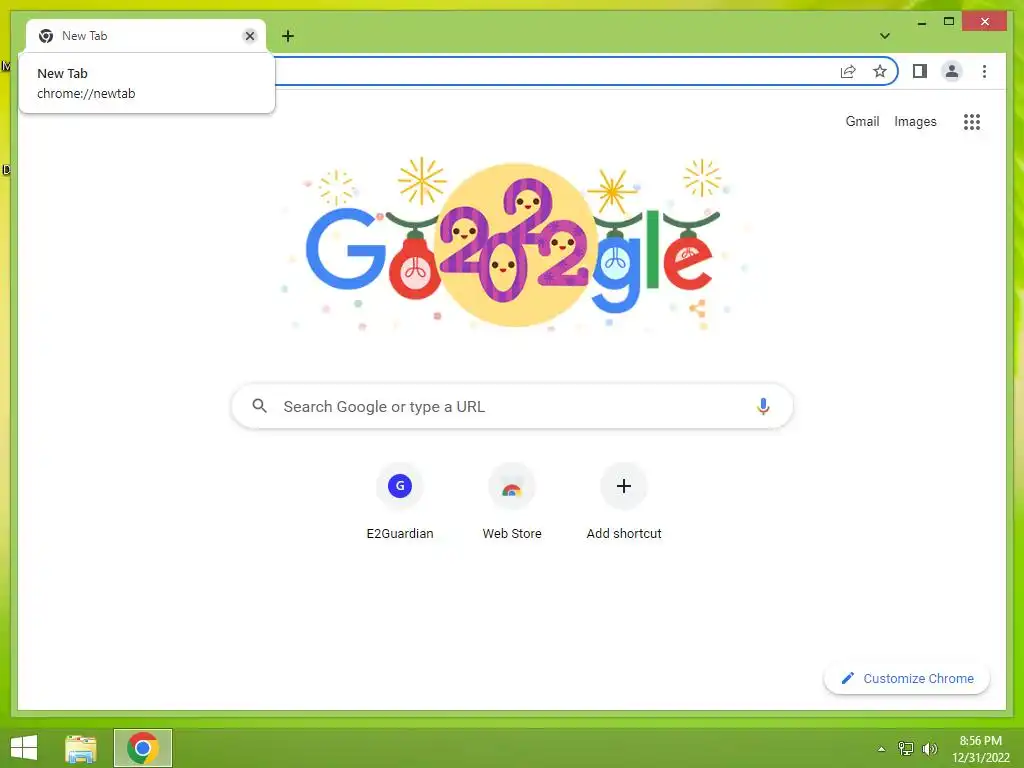The image size is (1024, 768).
Task: Open the Google apps grid
Action: (x=972, y=121)
